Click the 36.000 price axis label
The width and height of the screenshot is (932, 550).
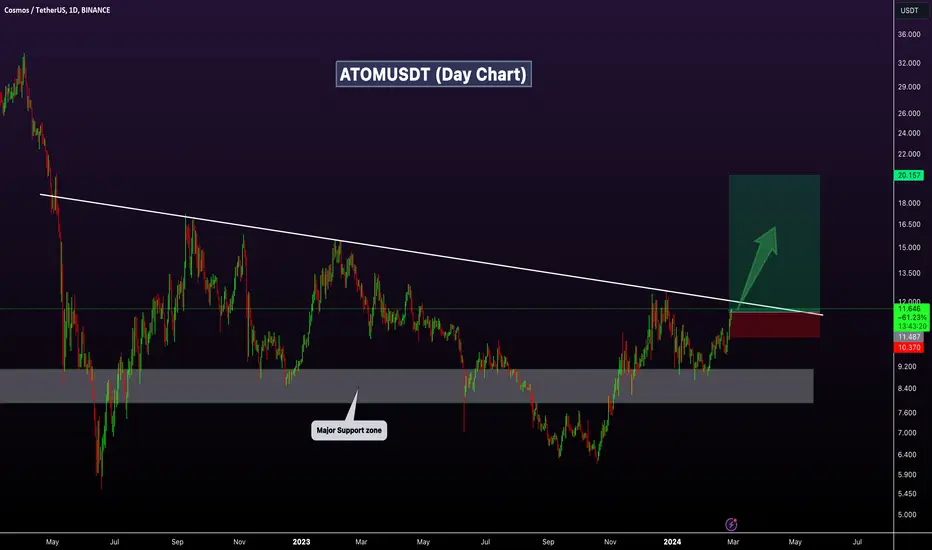909,34
